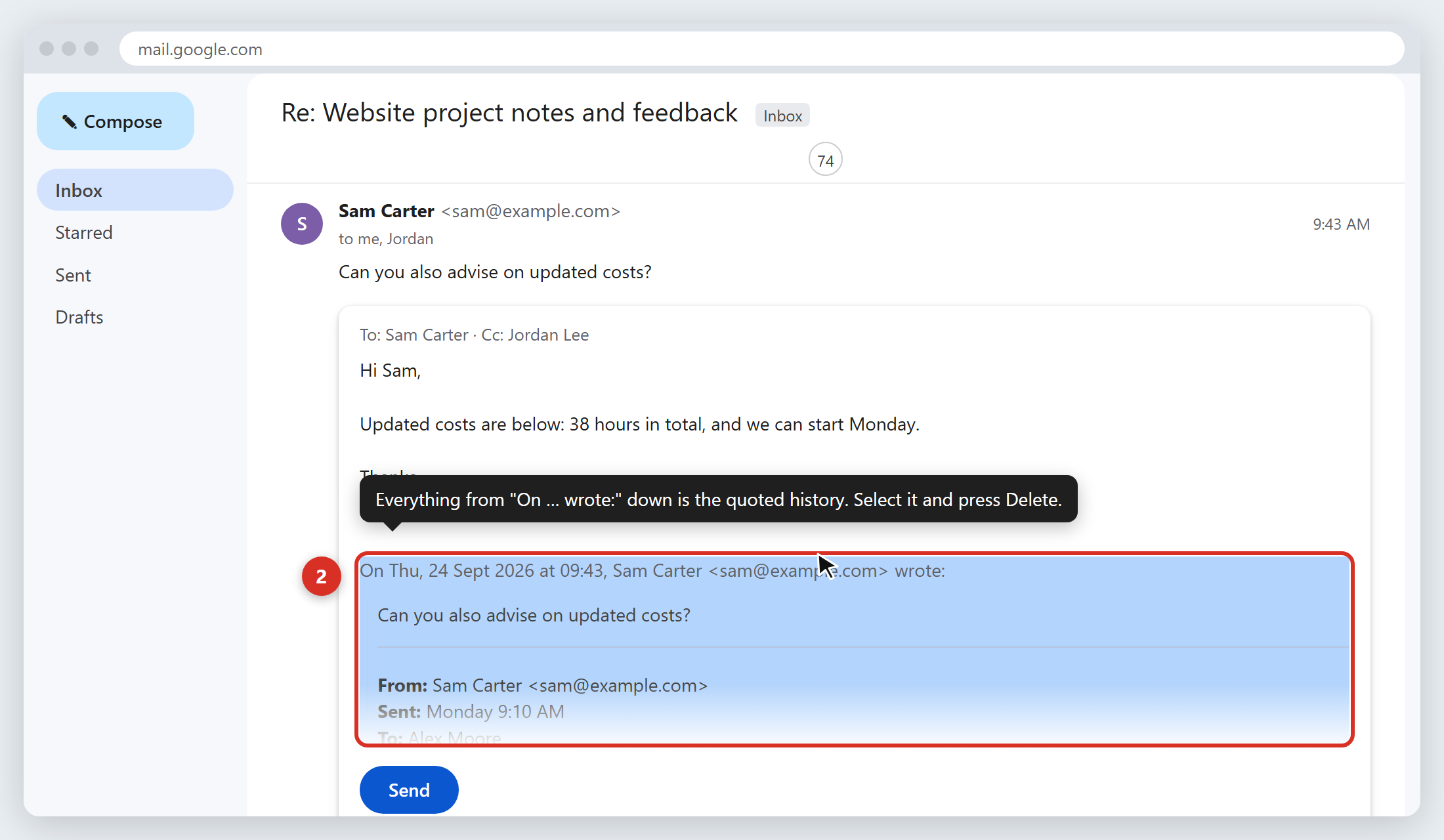Image resolution: width=1444 pixels, height=840 pixels.
Task: Expand the 74 collapsed messages counter
Action: tap(826, 160)
